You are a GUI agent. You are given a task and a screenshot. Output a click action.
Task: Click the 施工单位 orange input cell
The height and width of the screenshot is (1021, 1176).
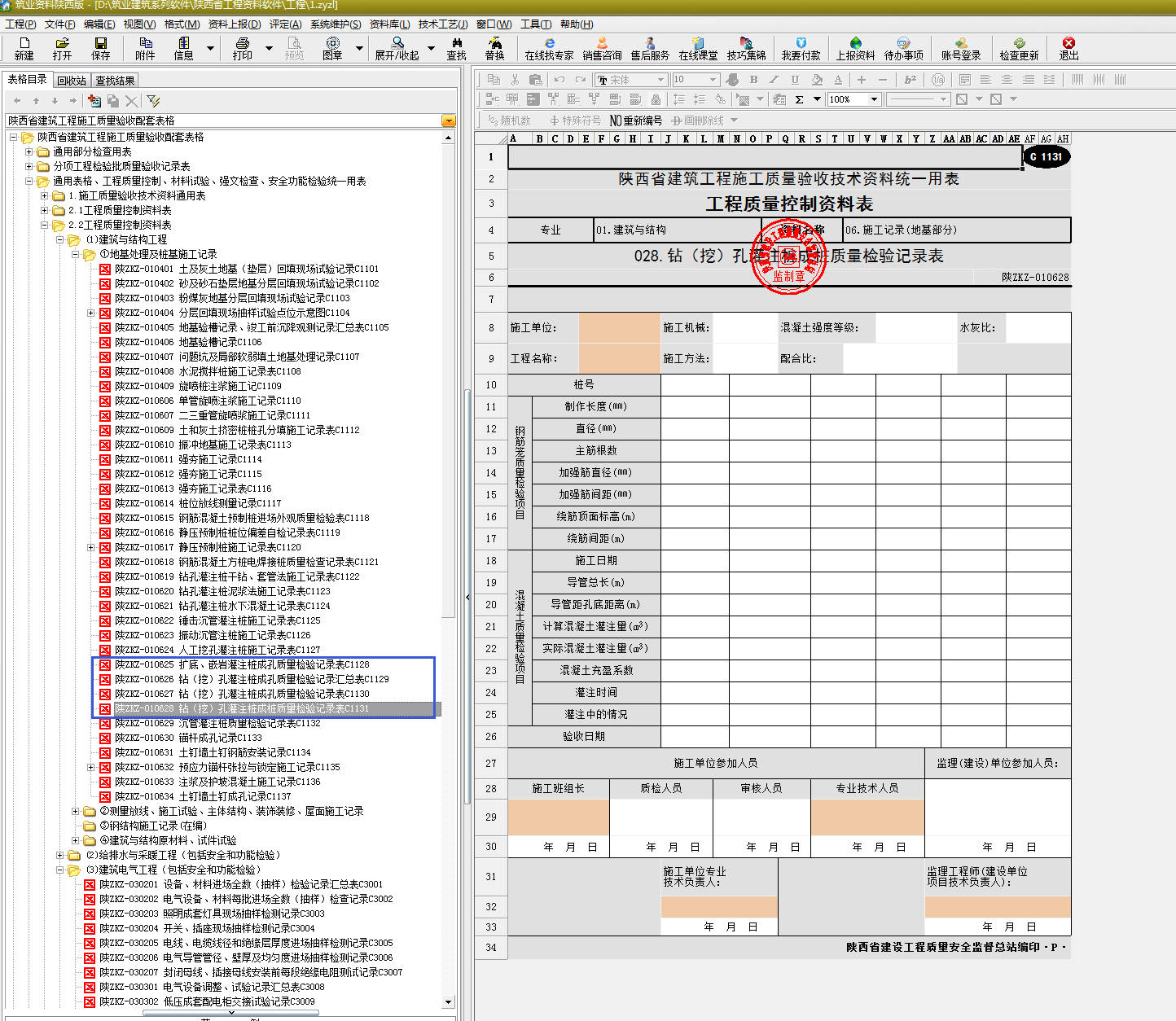click(x=619, y=327)
